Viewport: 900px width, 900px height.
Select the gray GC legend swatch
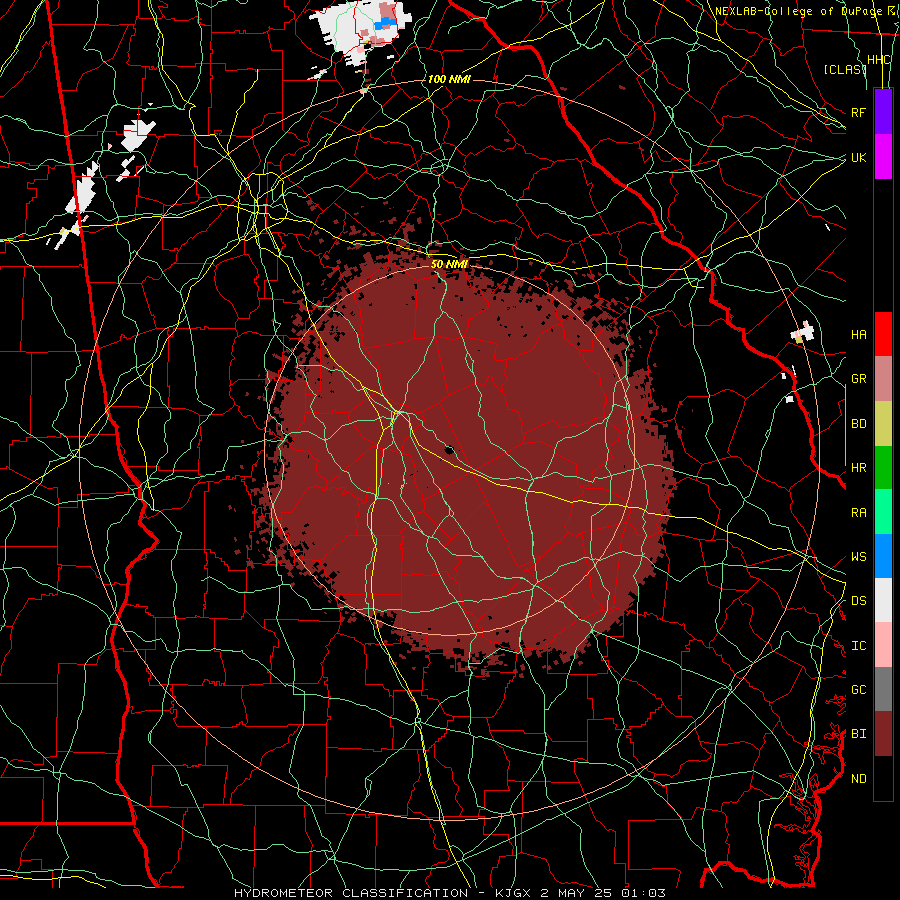pyautogui.click(x=883, y=689)
